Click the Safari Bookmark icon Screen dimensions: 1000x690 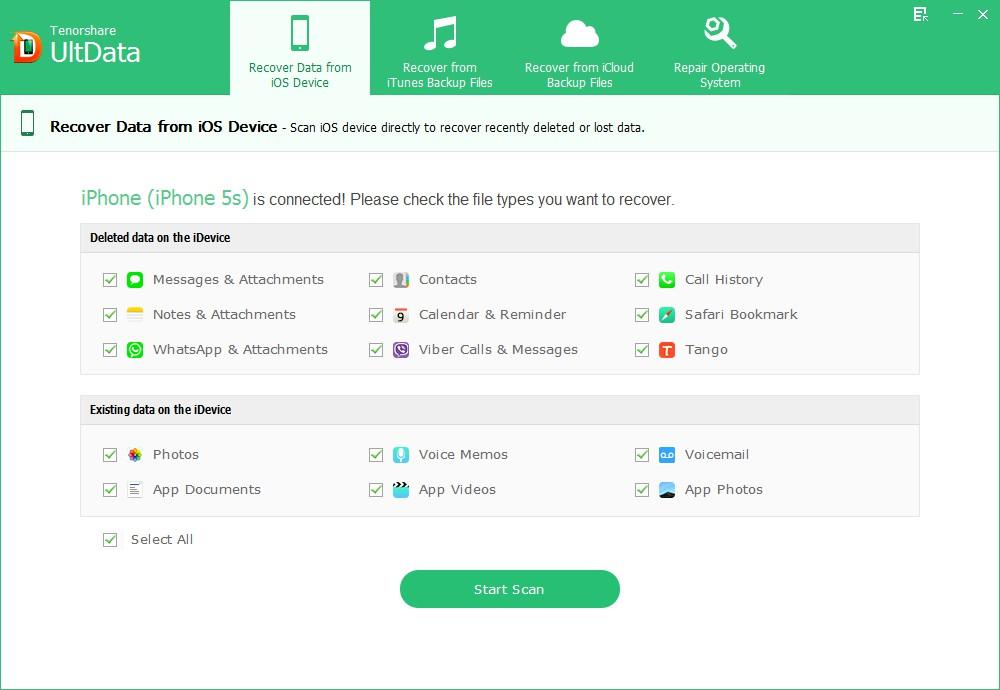(x=665, y=314)
